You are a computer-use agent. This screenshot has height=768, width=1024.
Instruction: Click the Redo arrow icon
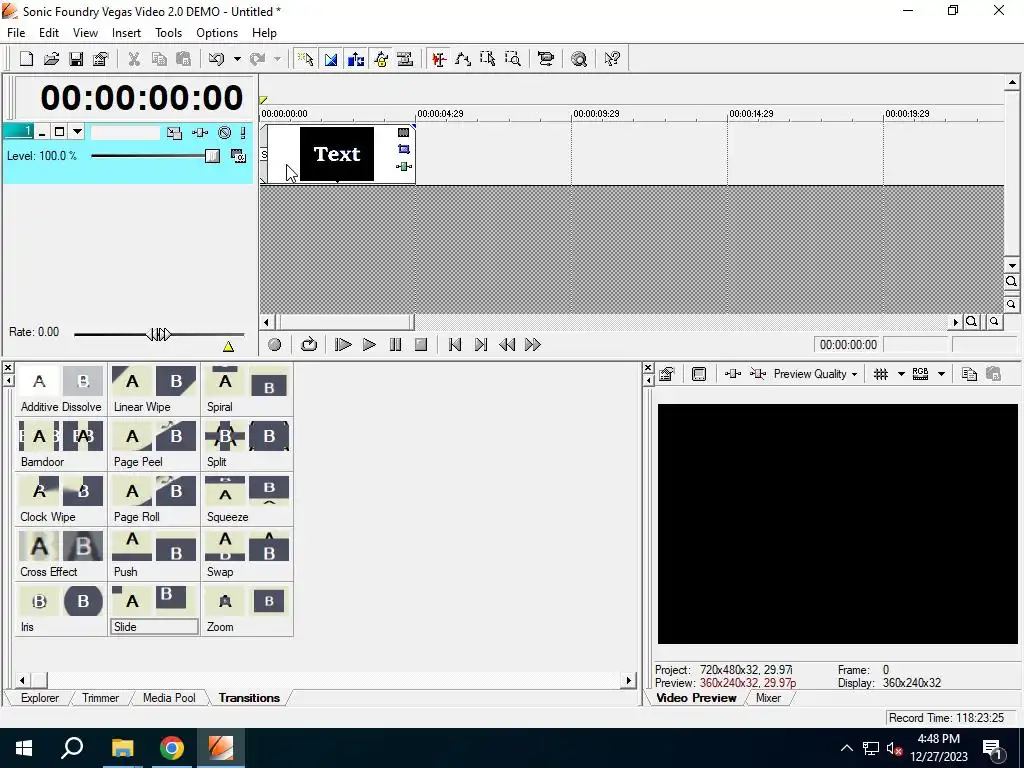(x=257, y=59)
